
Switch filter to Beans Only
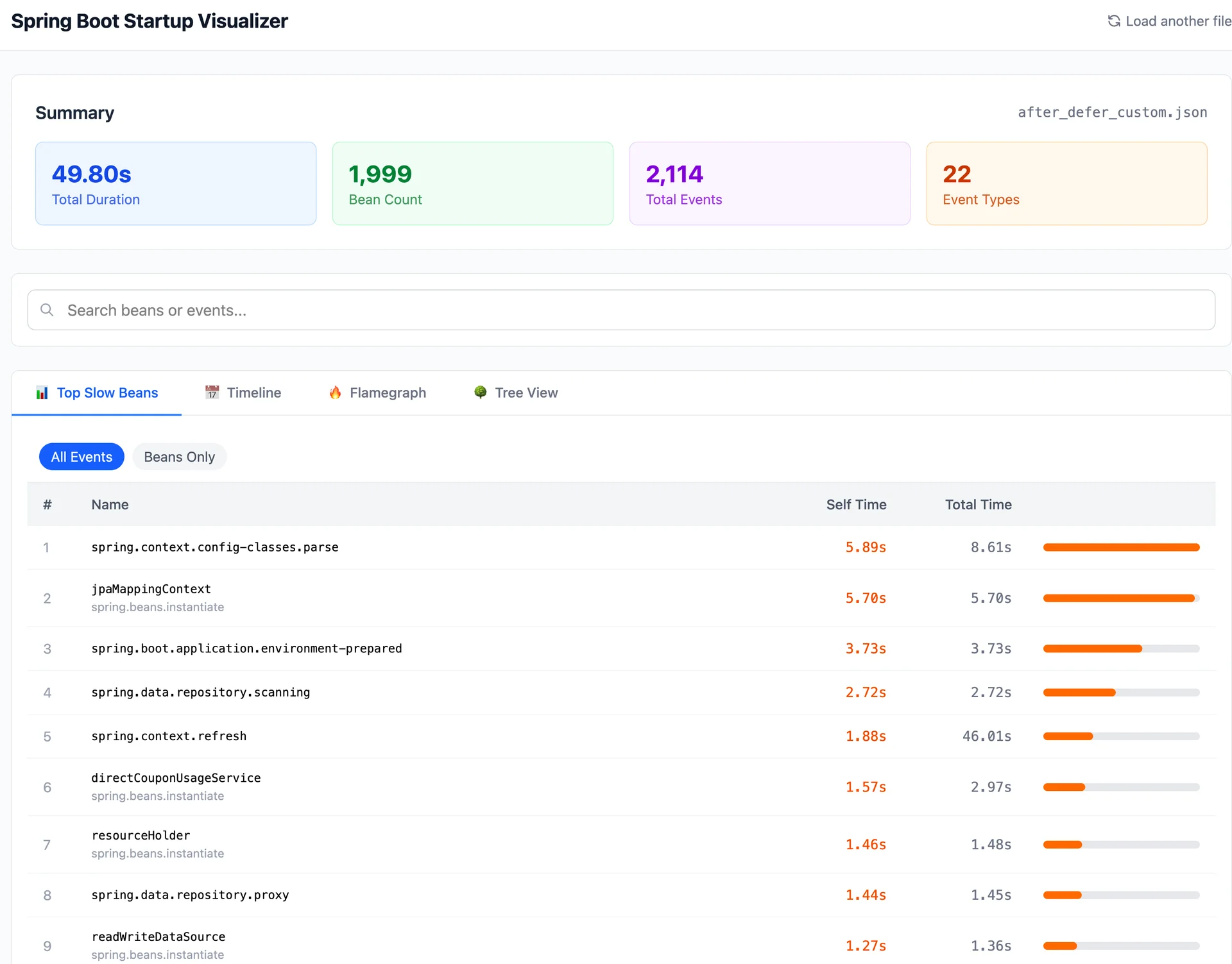(179, 457)
